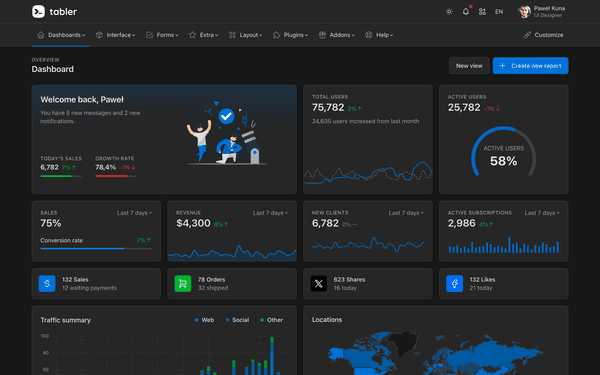600x375 pixels.
Task: Click Paweł Kuna avatar
Action: click(524, 11)
